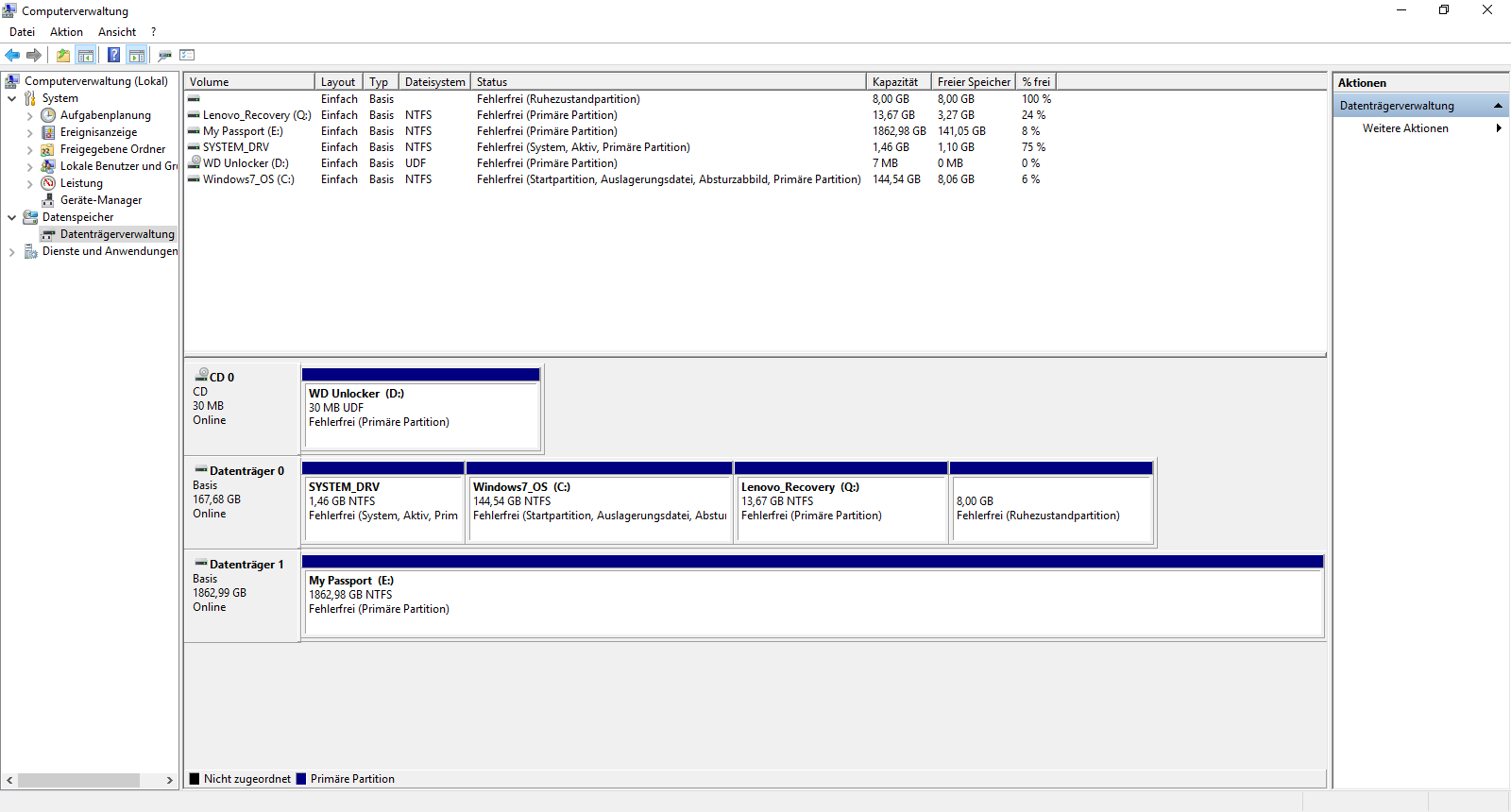Click the blue Back arrow in toolbar
1511x812 pixels.
[x=12, y=55]
